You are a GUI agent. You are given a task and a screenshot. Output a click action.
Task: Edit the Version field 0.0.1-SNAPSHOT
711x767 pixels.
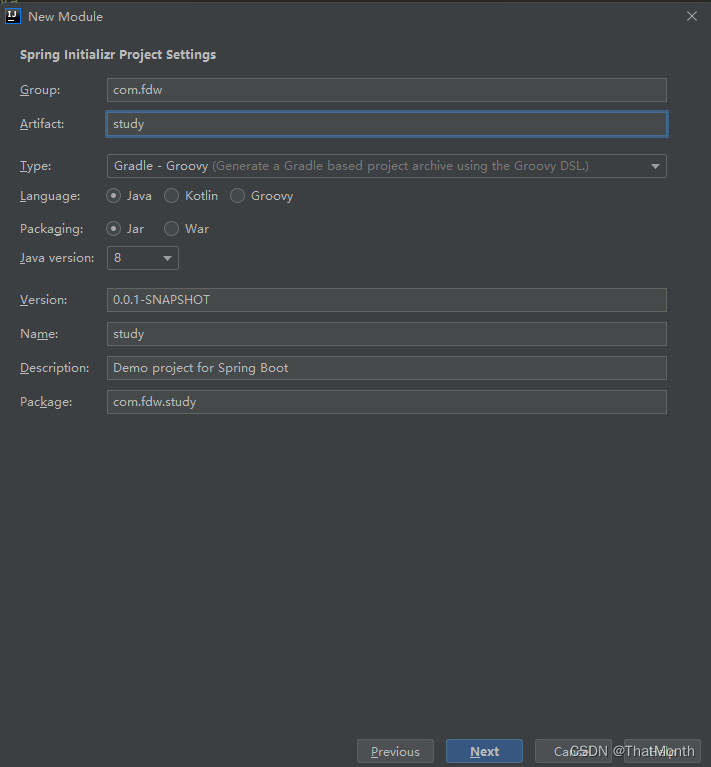(x=386, y=300)
